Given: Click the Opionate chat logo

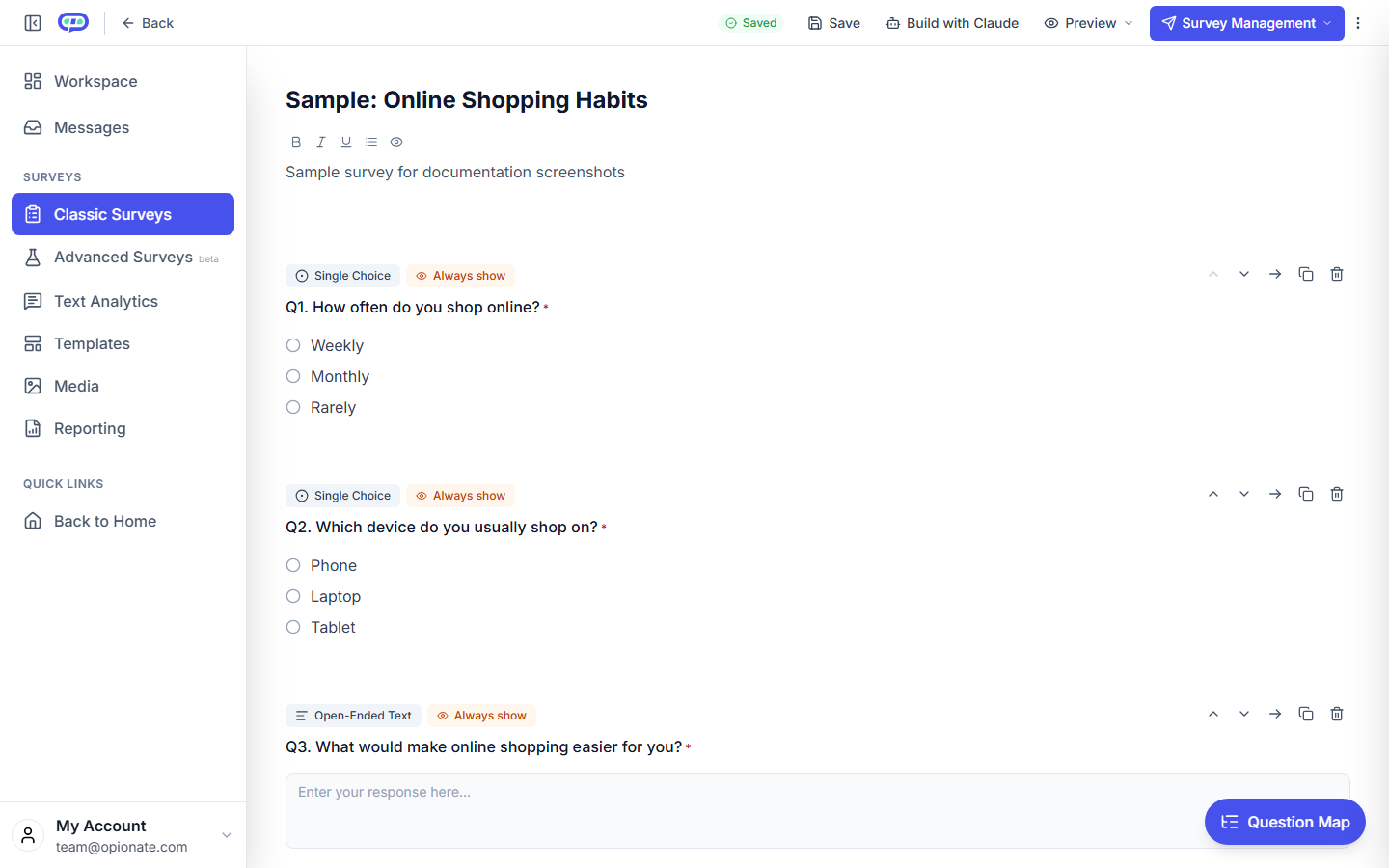Looking at the screenshot, I should click(73, 22).
